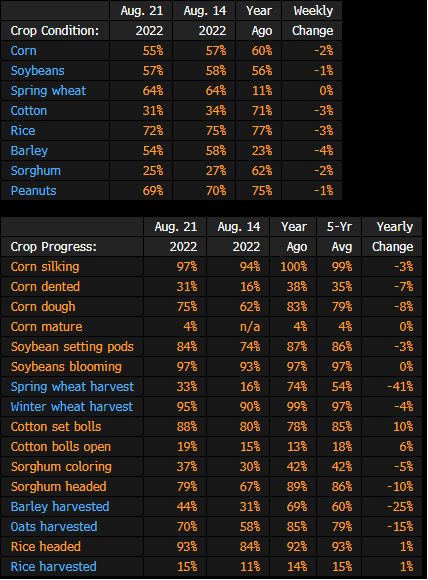Open the Corn crop condition link
428x580 pixels.
23,51
